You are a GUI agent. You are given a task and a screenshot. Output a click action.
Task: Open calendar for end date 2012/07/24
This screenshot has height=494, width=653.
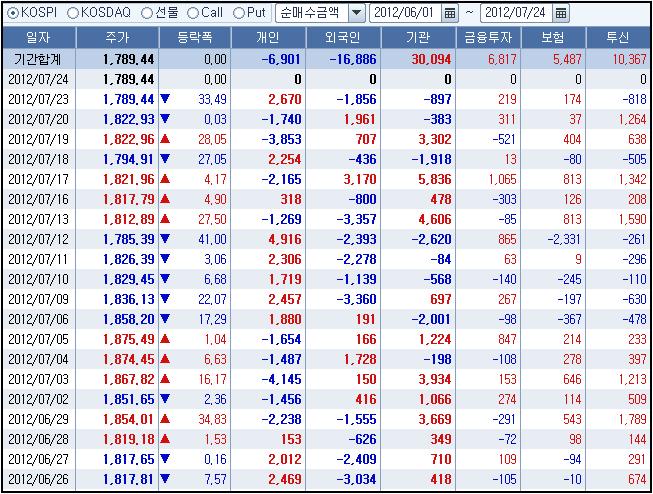point(561,13)
